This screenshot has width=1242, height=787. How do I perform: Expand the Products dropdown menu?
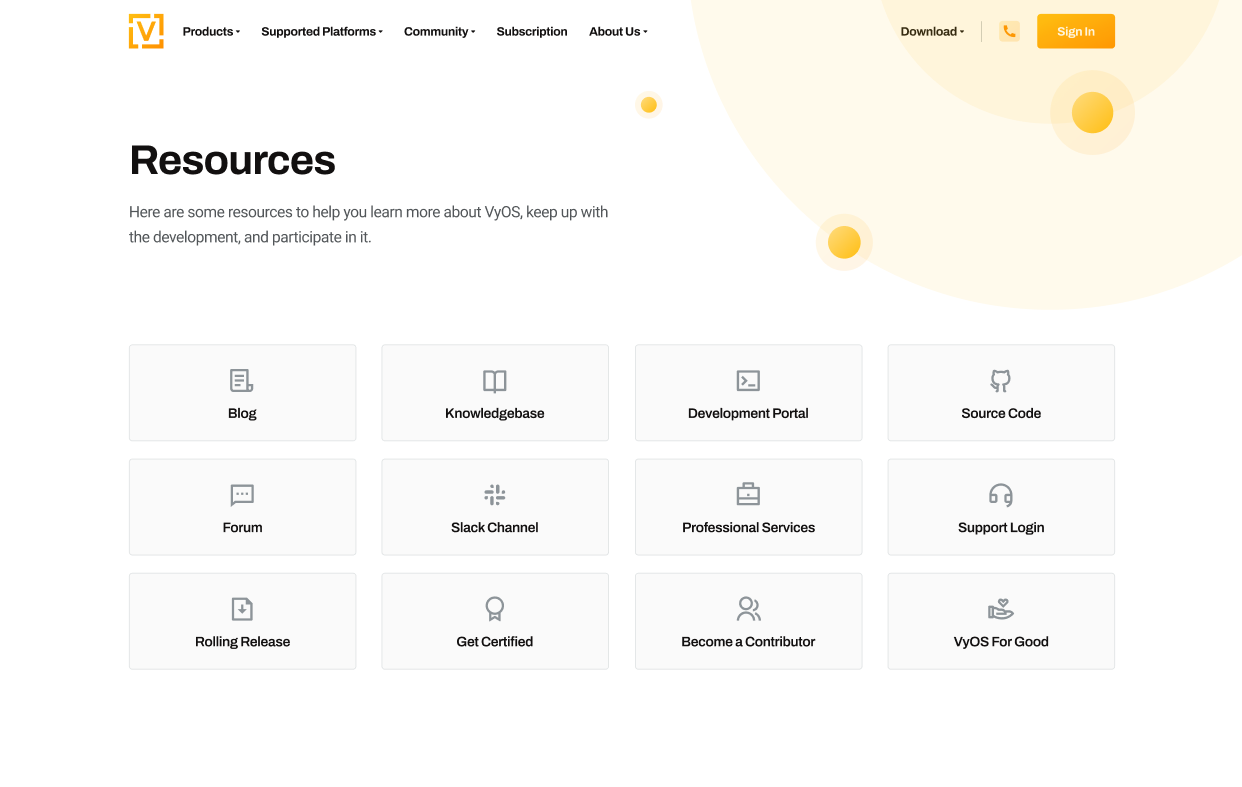pos(210,31)
